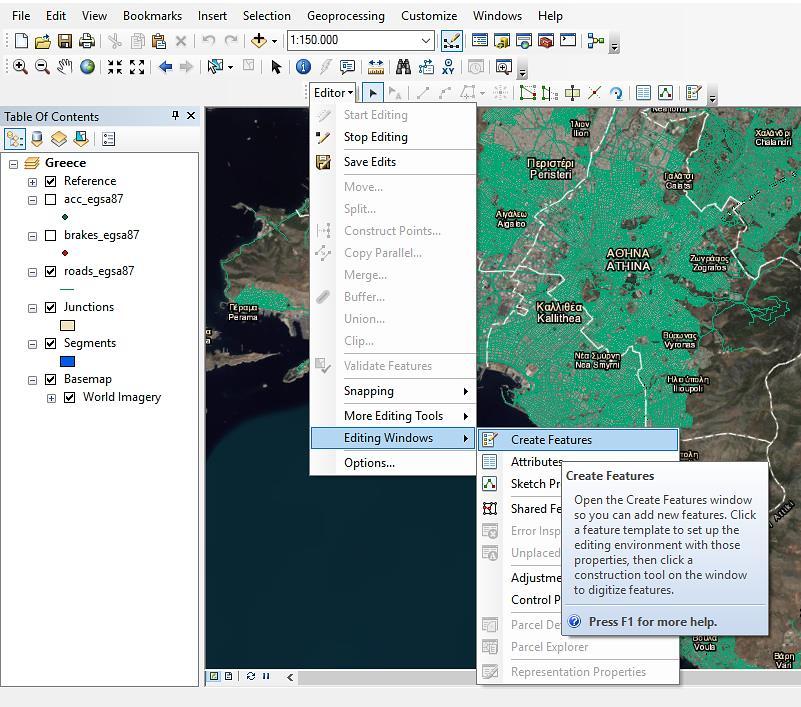Enable the brakes_egsa87 layer checkbox

click(x=51, y=235)
